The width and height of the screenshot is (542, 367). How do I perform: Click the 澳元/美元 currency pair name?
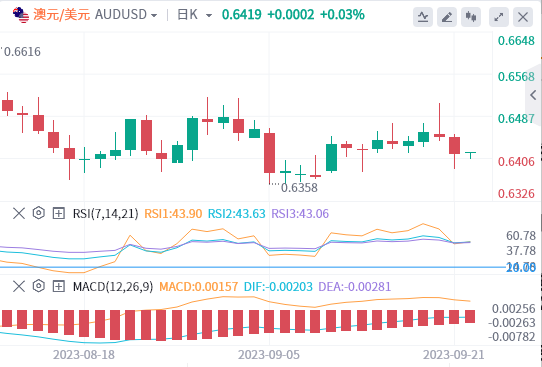pyautogui.click(x=62, y=15)
